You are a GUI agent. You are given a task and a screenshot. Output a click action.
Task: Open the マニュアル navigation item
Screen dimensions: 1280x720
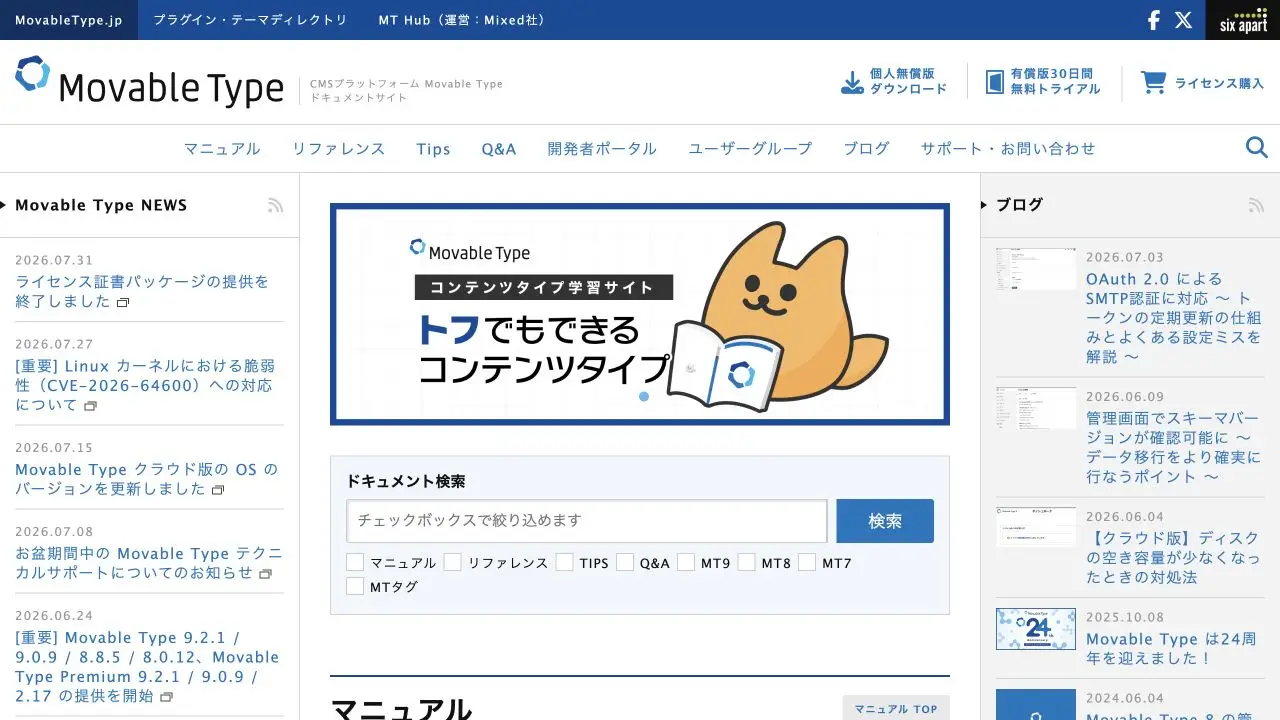point(222,149)
